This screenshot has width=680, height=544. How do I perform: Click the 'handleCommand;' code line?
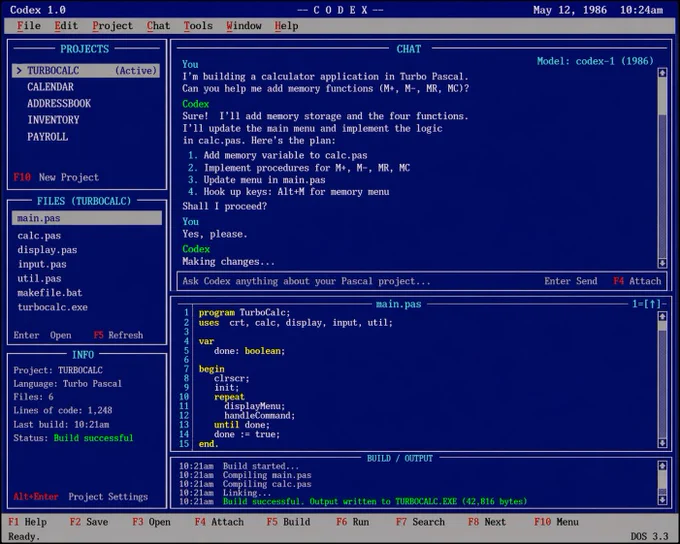[x=259, y=416]
